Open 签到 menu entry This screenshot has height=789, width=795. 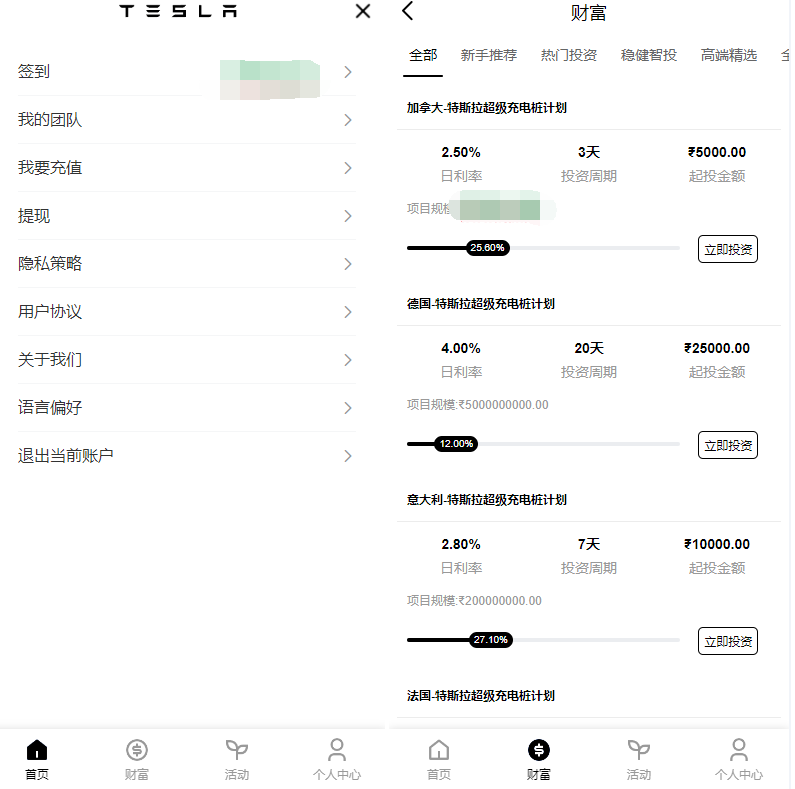[x=187, y=72]
